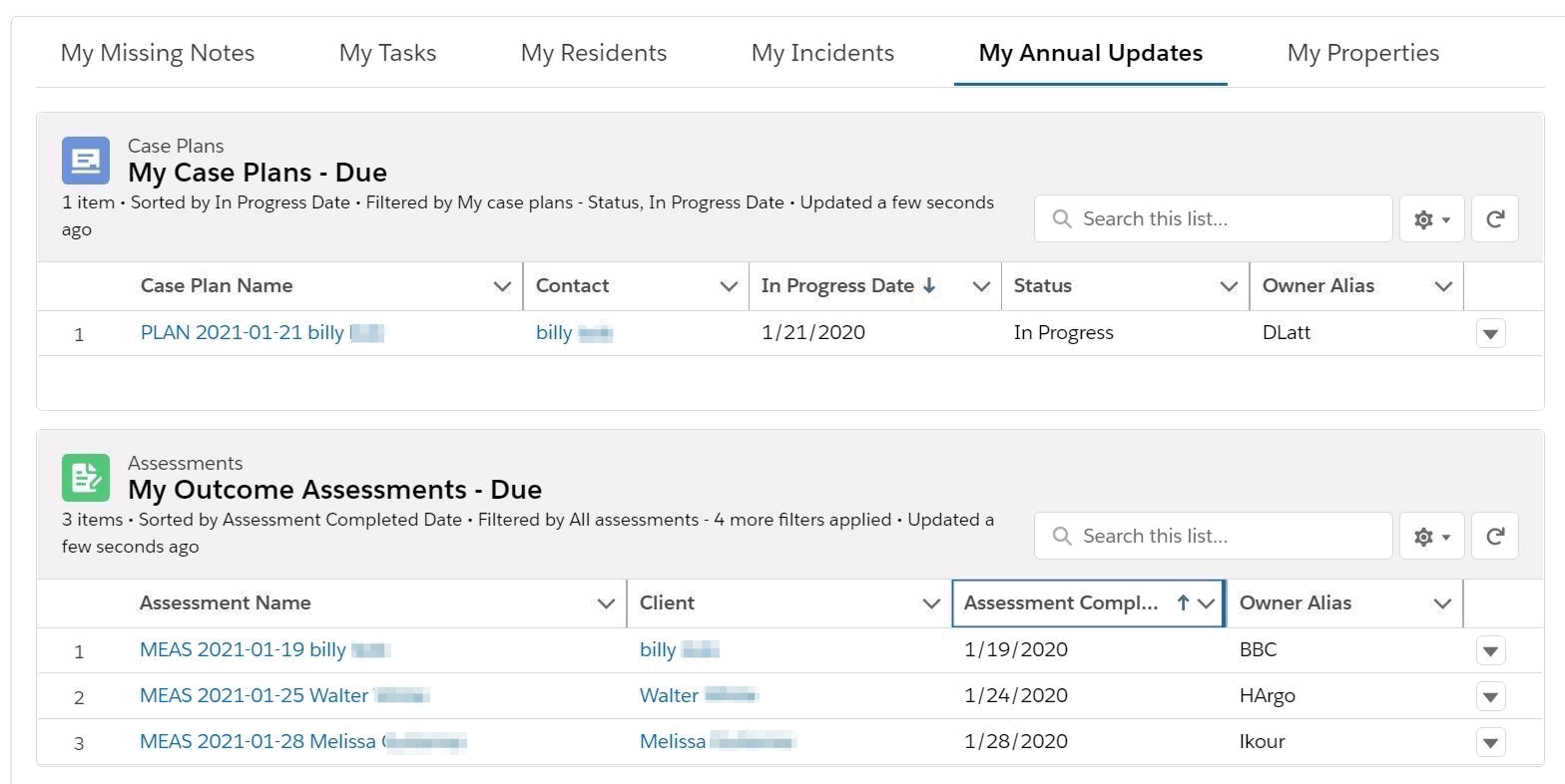Expand Status column chevron menu
The image size is (1565, 784).
pyautogui.click(x=1229, y=286)
